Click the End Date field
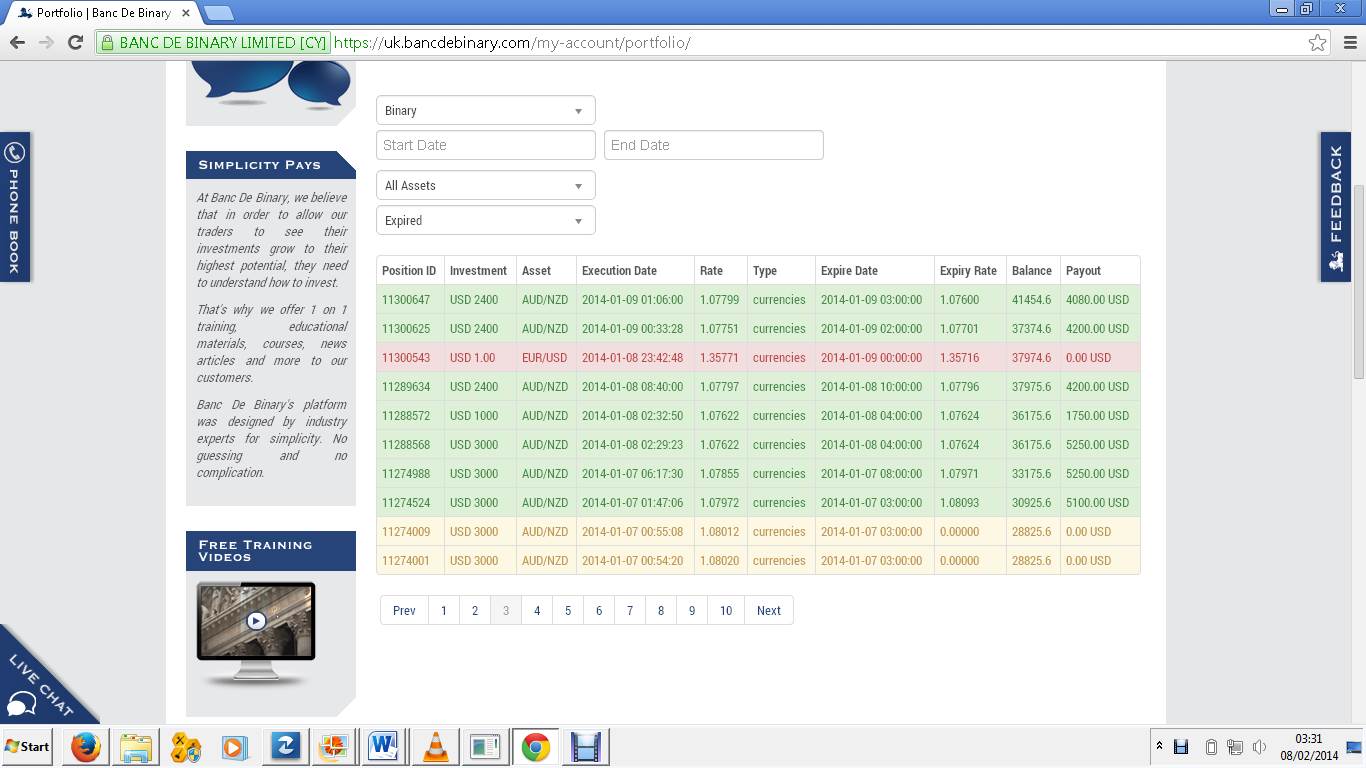This screenshot has height=768, width=1366. pos(713,145)
